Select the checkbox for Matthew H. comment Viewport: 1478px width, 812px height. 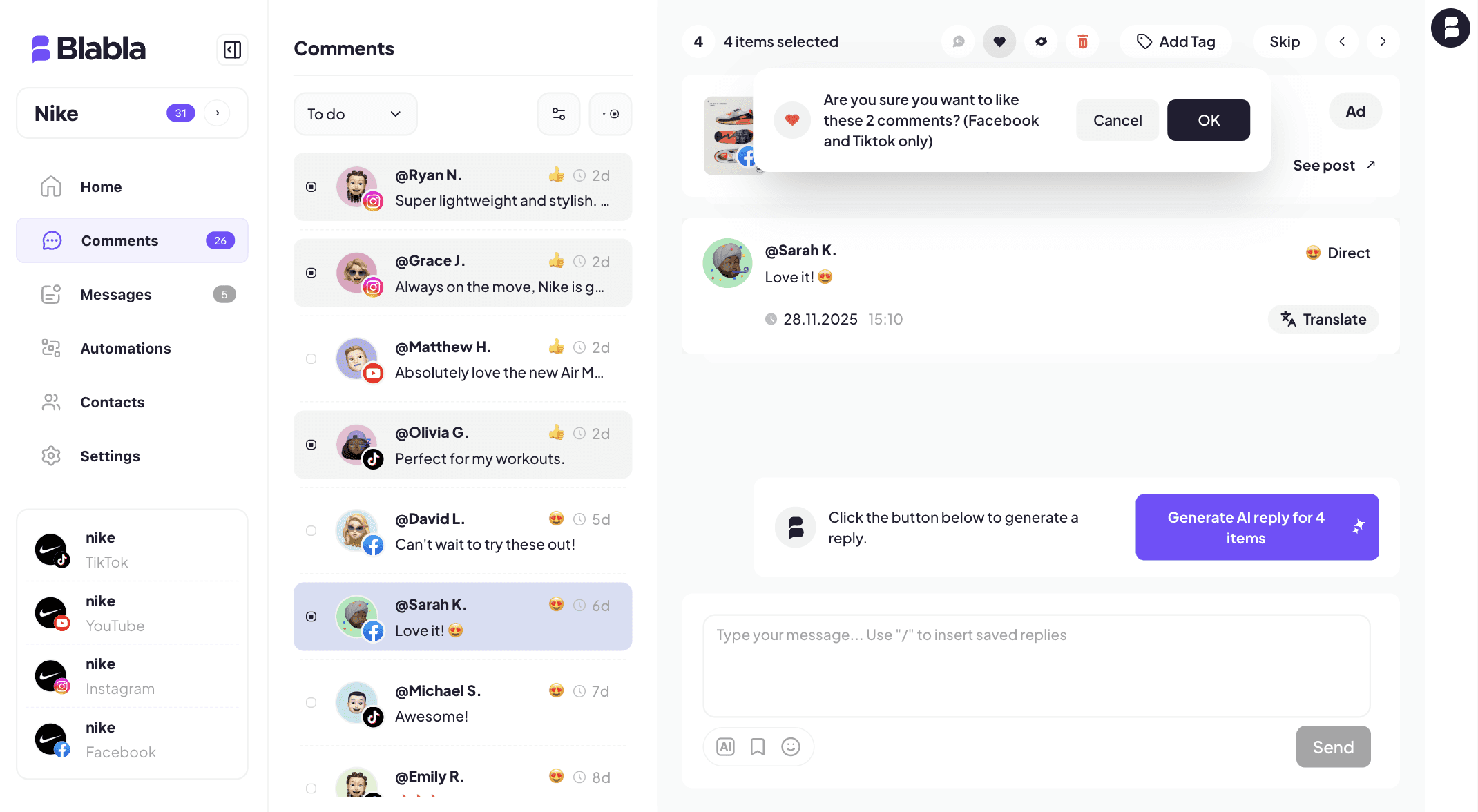pyautogui.click(x=311, y=358)
